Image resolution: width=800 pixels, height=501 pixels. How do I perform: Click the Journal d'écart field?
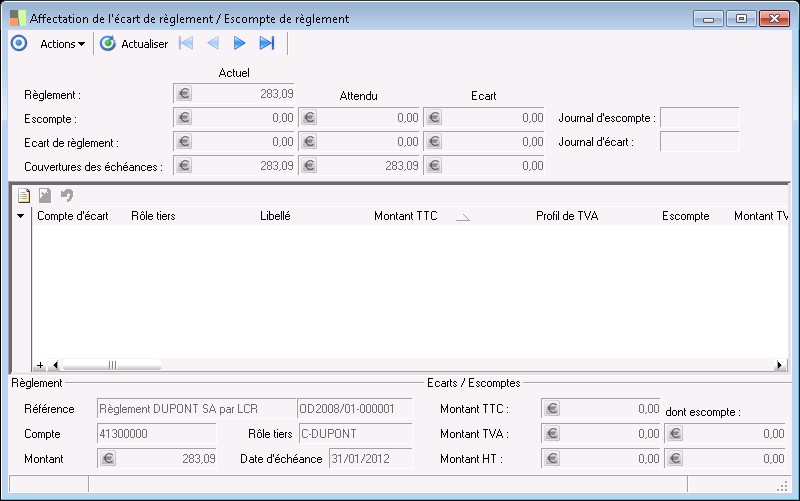[x=699, y=142]
